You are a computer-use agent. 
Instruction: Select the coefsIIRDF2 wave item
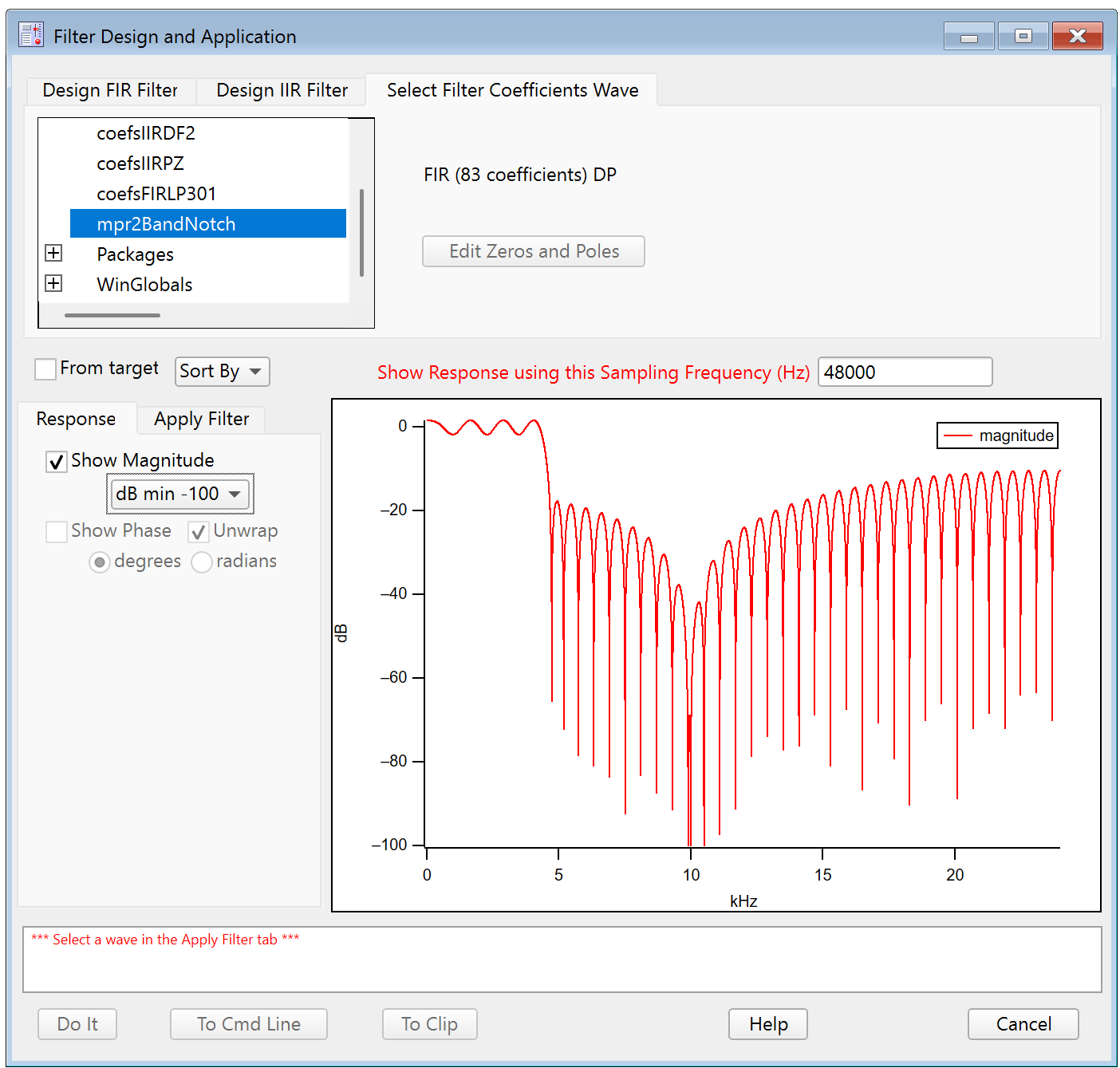[x=146, y=133]
